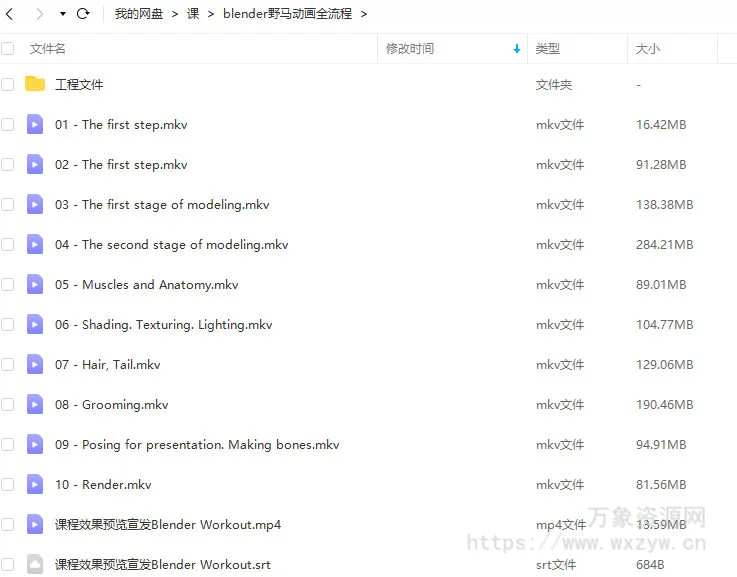The height and width of the screenshot is (577, 737).
Task: Check the box for 05 - Muscles and Anatomy.mkv
Action: click(8, 285)
